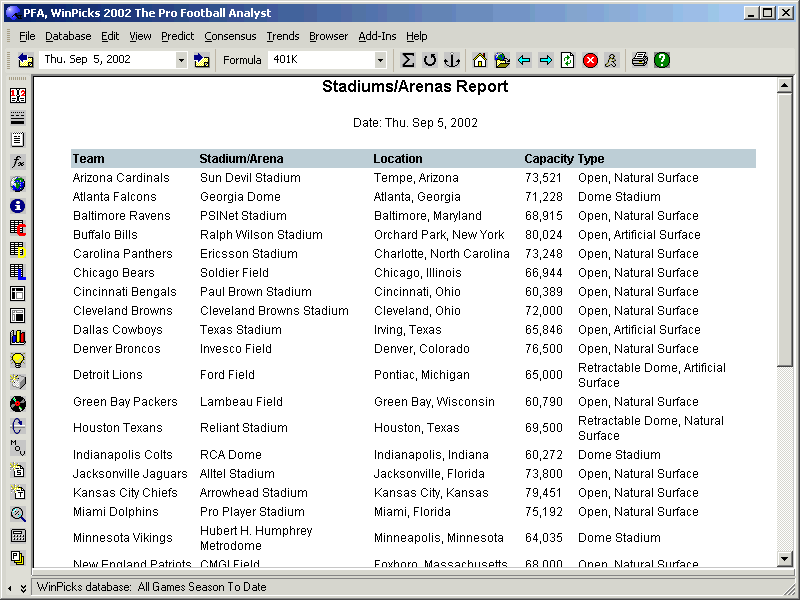Open the Database menu
800x600 pixels.
pos(68,36)
